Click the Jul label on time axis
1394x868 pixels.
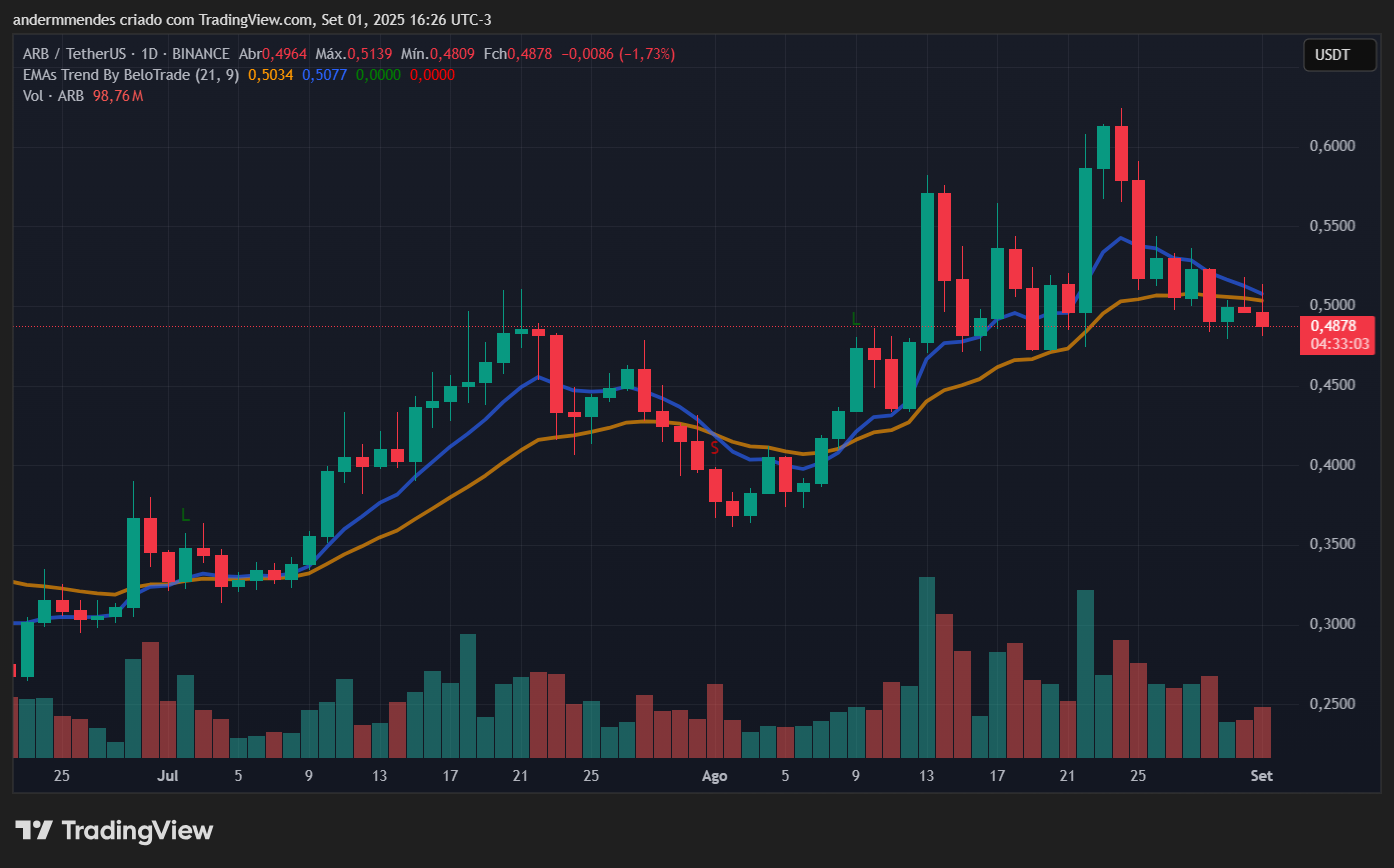click(168, 775)
